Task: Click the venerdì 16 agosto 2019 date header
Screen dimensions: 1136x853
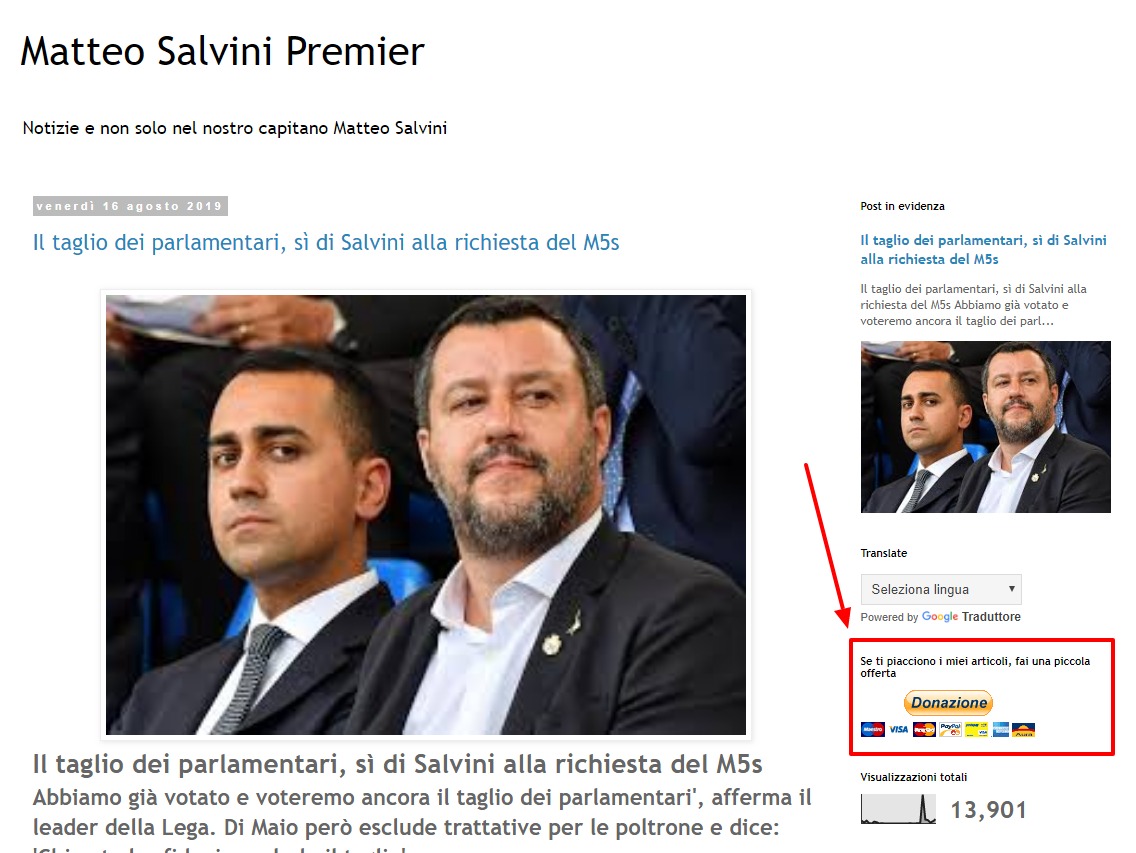Action: 130,206
